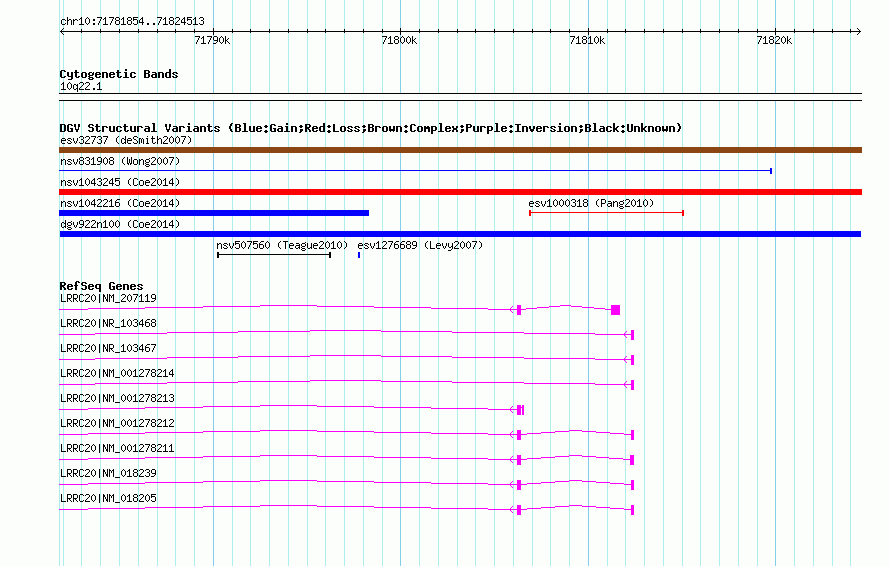The height and width of the screenshot is (566, 890).
Task: Click the exon at end of NR_103467
Action: 632,360
